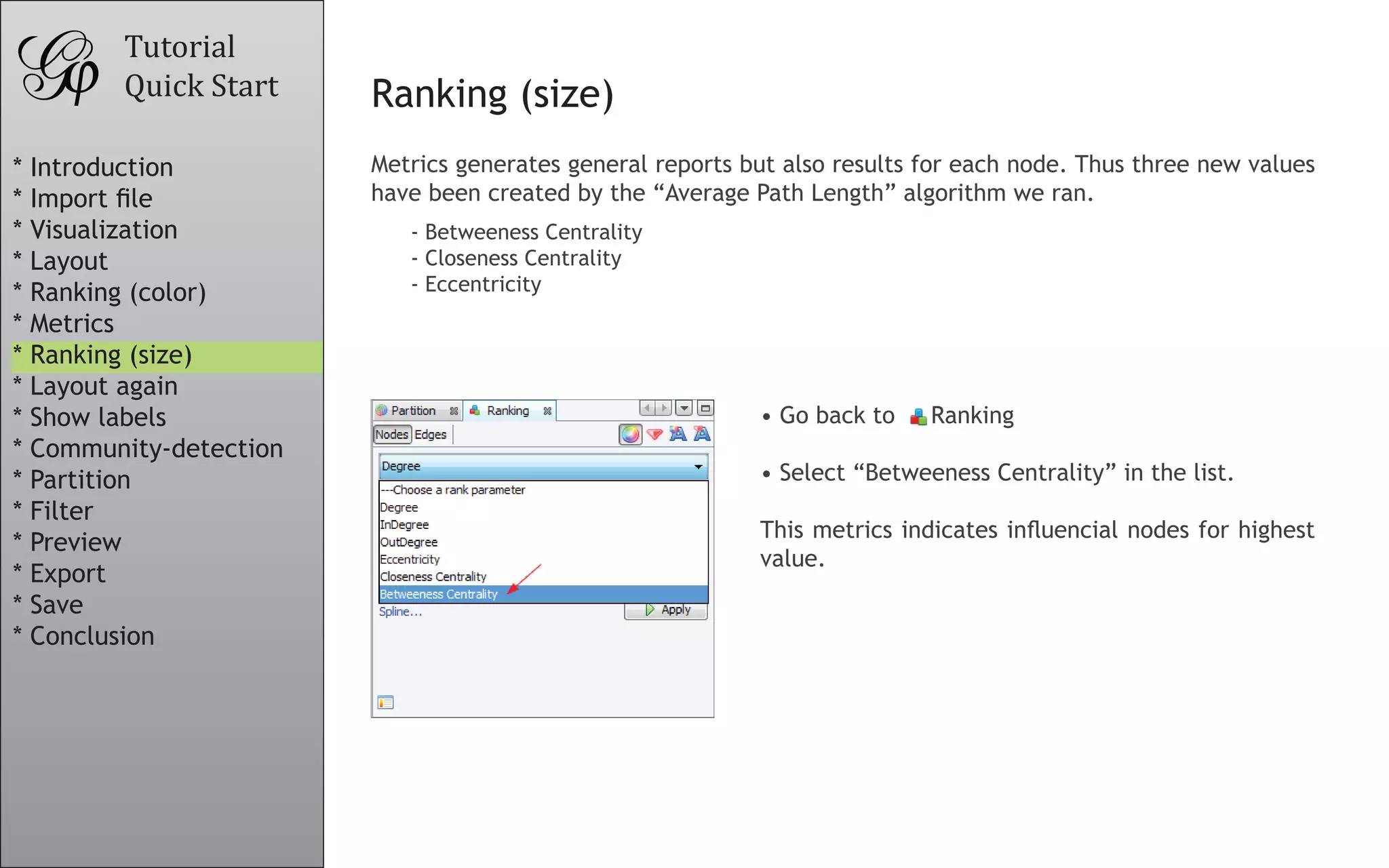
Task: Switch to the Partition tab
Action: (x=412, y=411)
